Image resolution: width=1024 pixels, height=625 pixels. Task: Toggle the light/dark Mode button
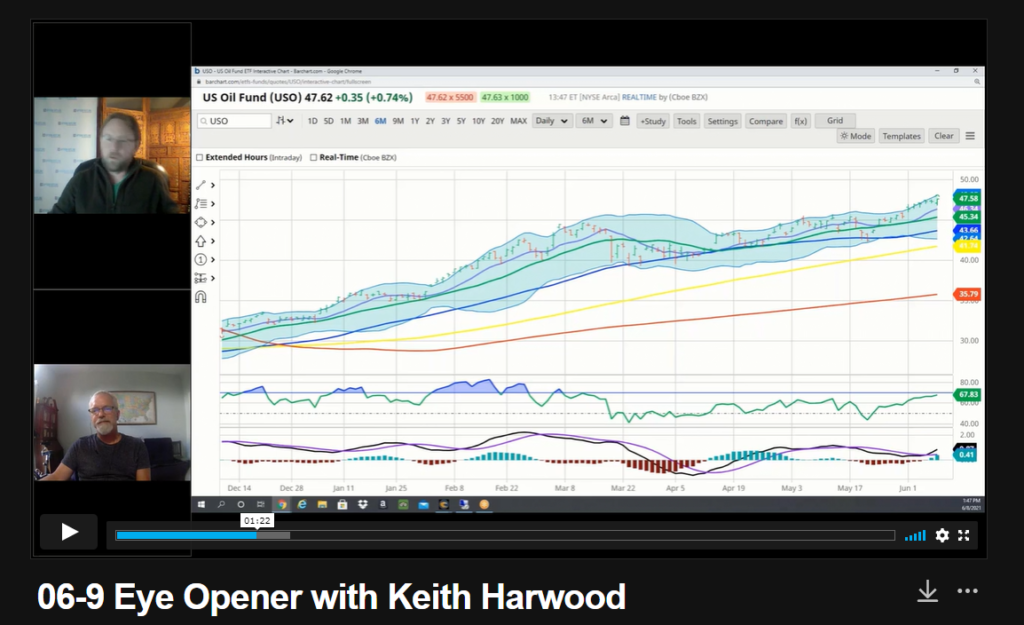[856, 136]
